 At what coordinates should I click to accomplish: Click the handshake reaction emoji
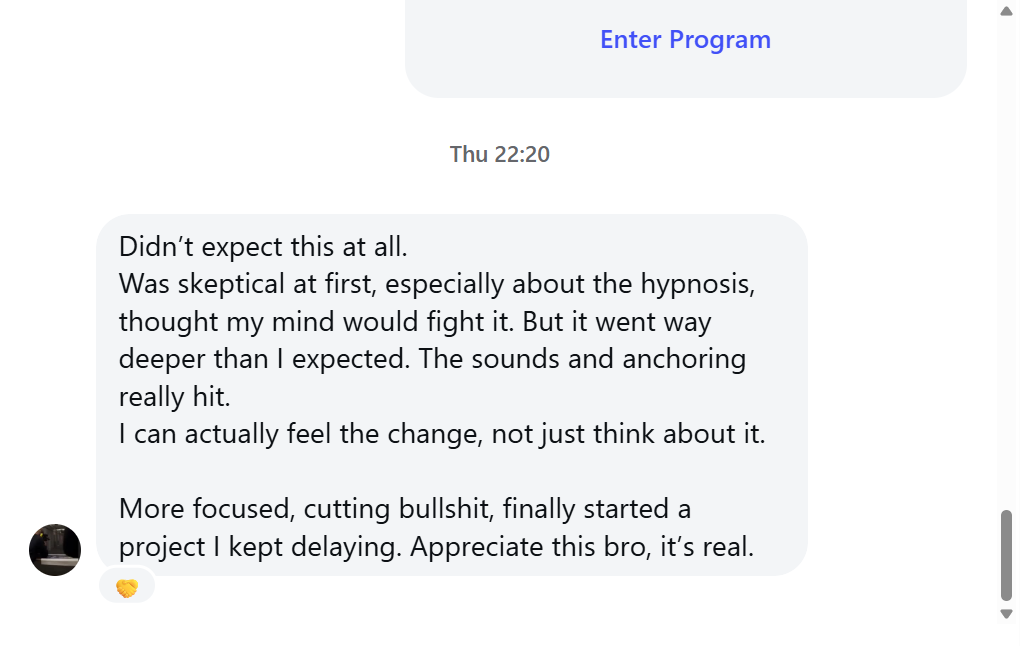tap(127, 588)
